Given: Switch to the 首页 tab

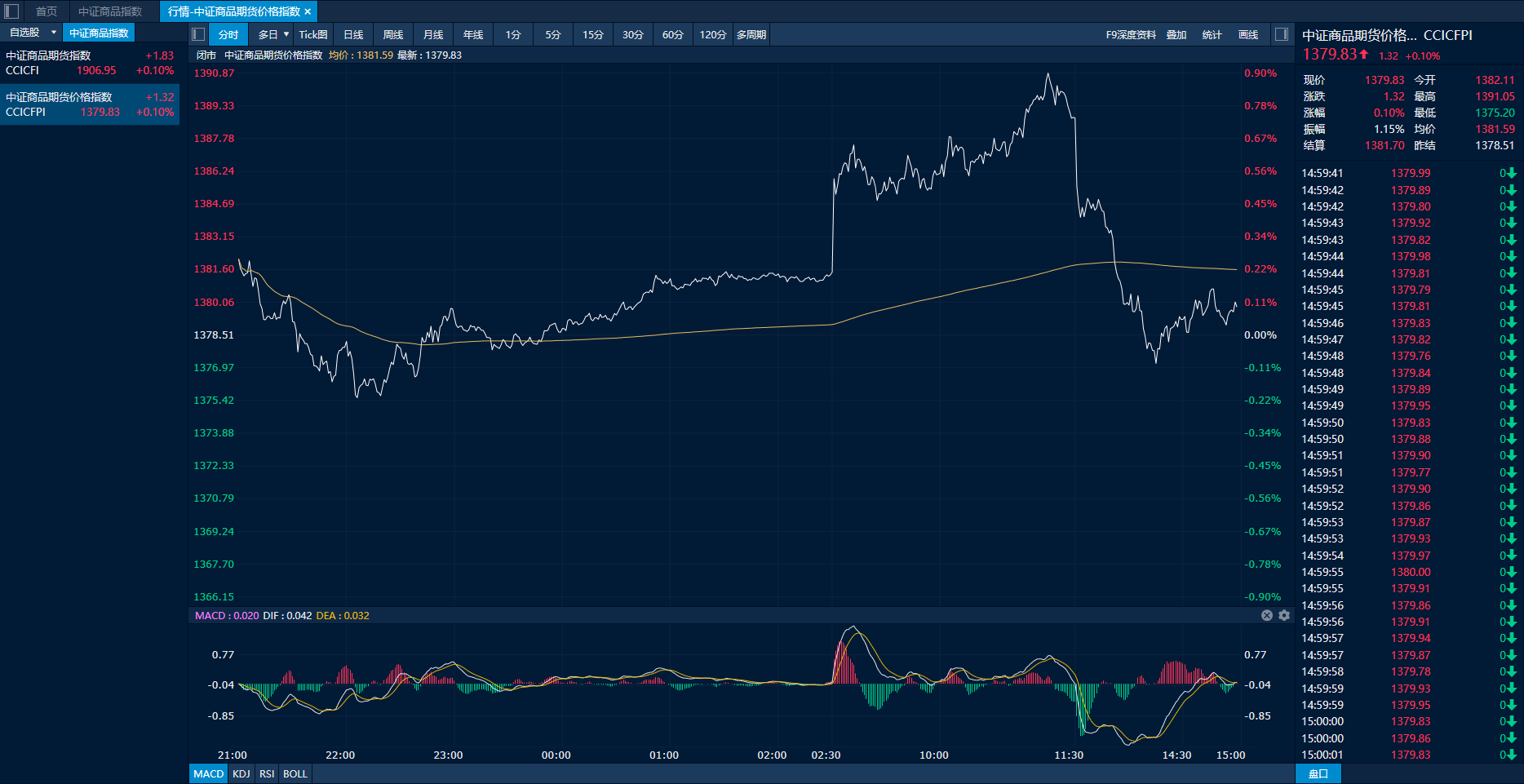Looking at the screenshot, I should [x=47, y=11].
